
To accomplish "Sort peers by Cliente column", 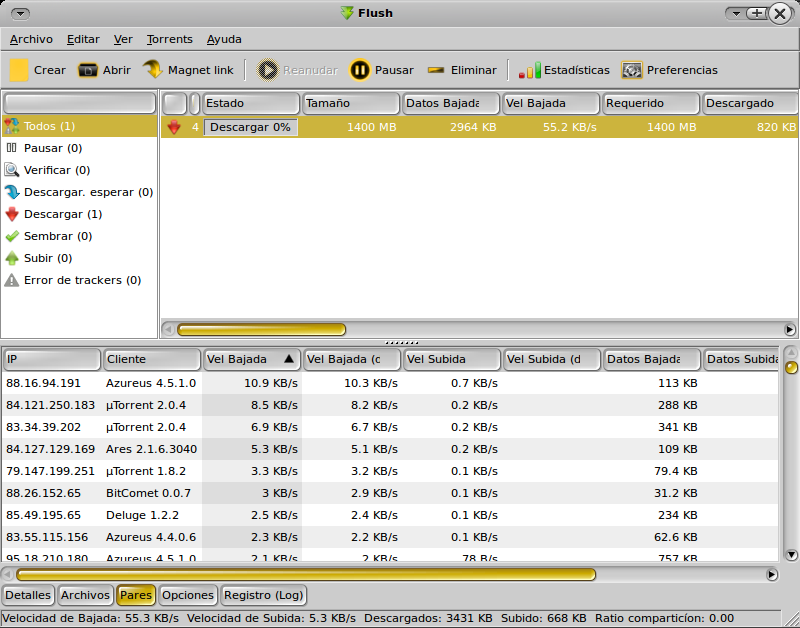I will (x=152, y=359).
